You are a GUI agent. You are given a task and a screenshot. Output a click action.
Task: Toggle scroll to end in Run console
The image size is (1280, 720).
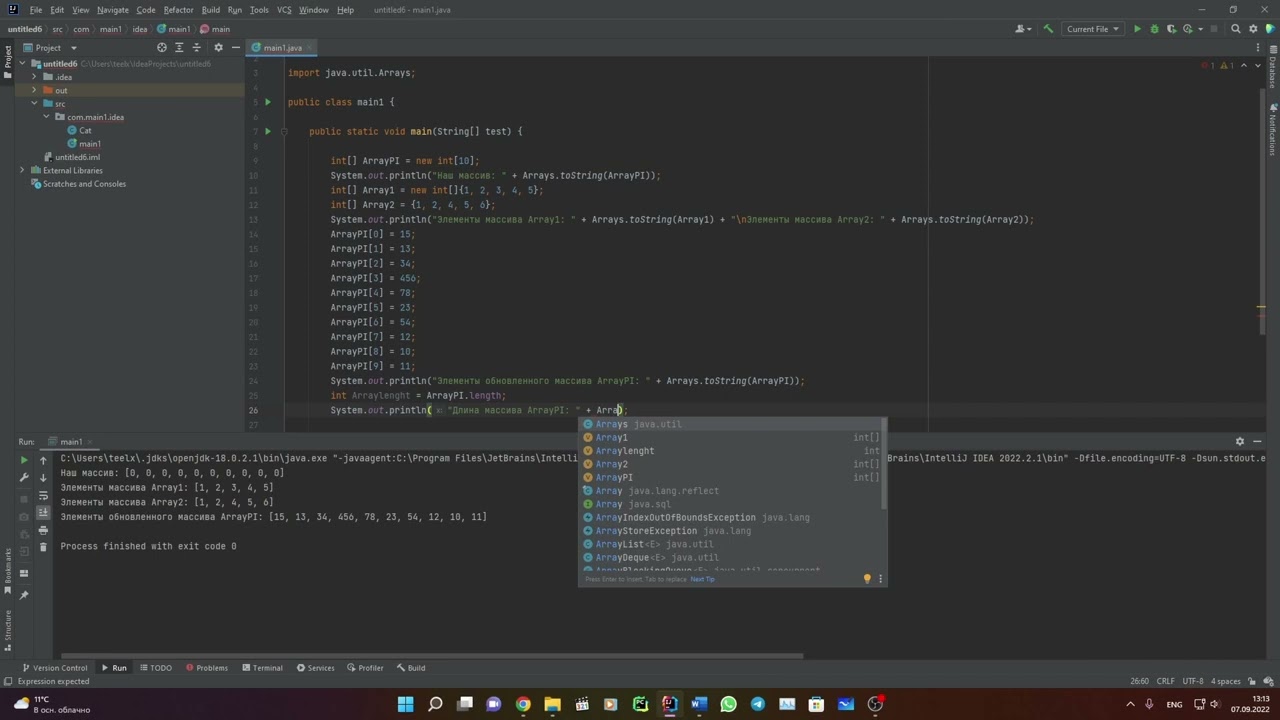[43, 512]
